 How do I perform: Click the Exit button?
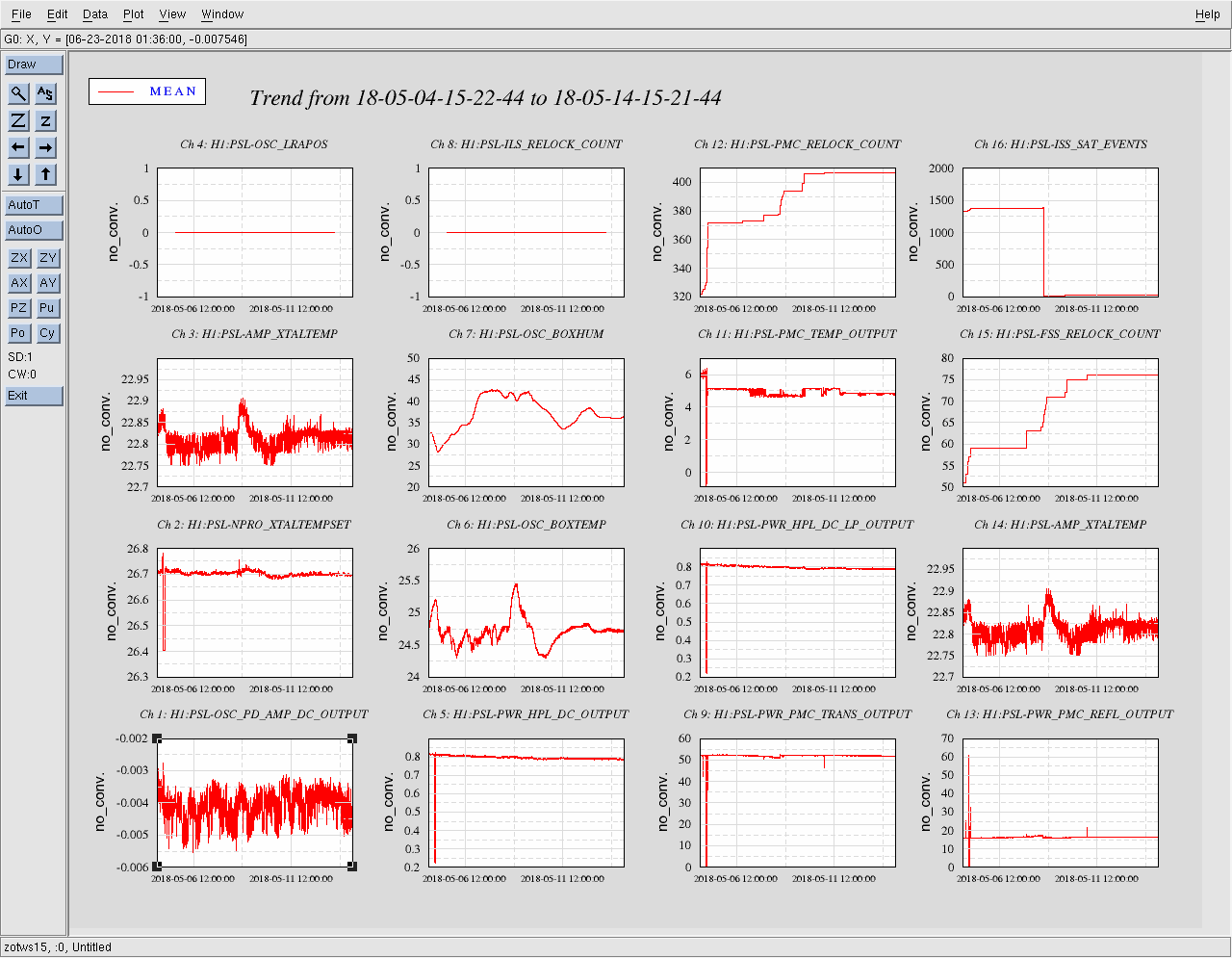34,396
